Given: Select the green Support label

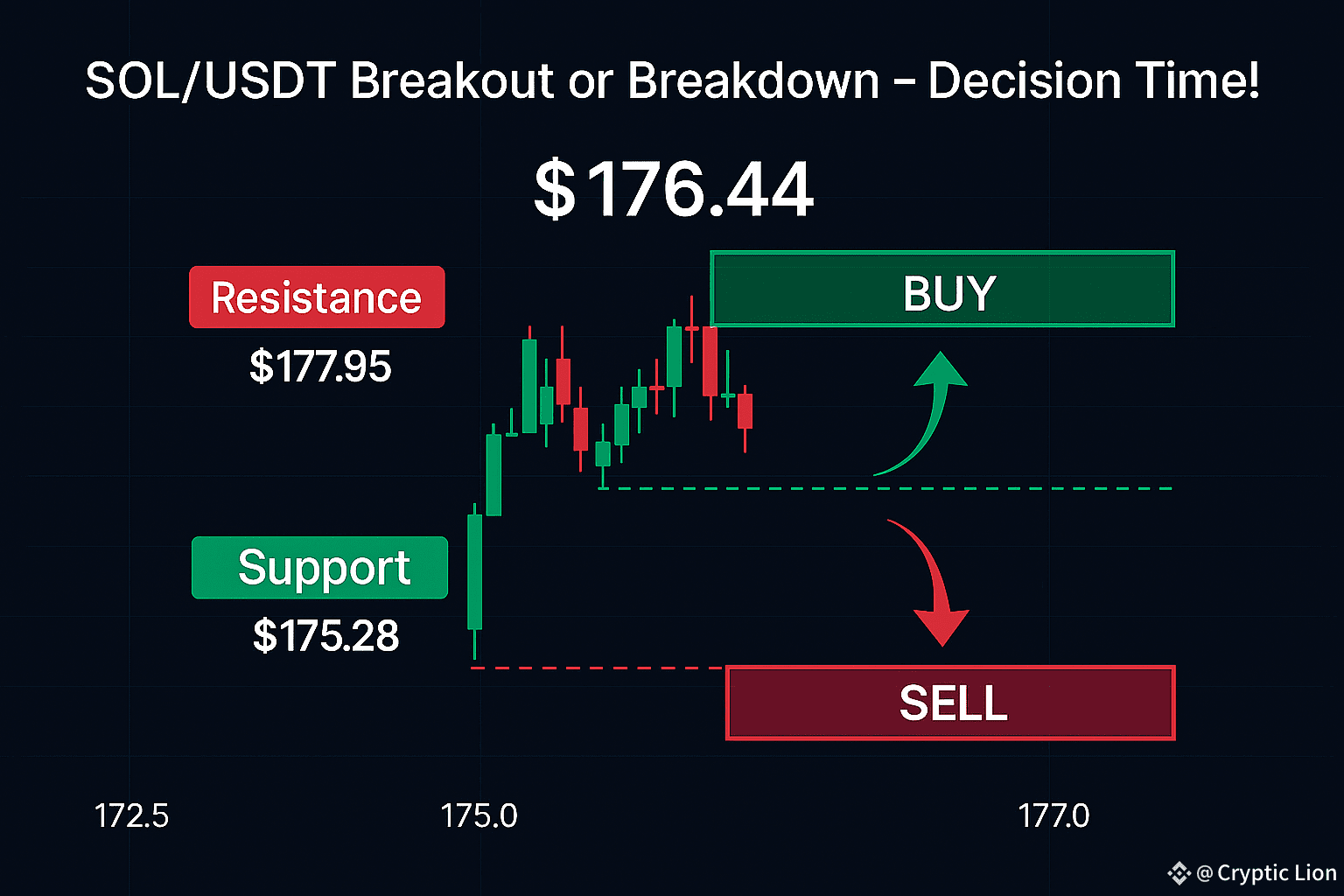Looking at the screenshot, I should pyautogui.click(x=319, y=568).
